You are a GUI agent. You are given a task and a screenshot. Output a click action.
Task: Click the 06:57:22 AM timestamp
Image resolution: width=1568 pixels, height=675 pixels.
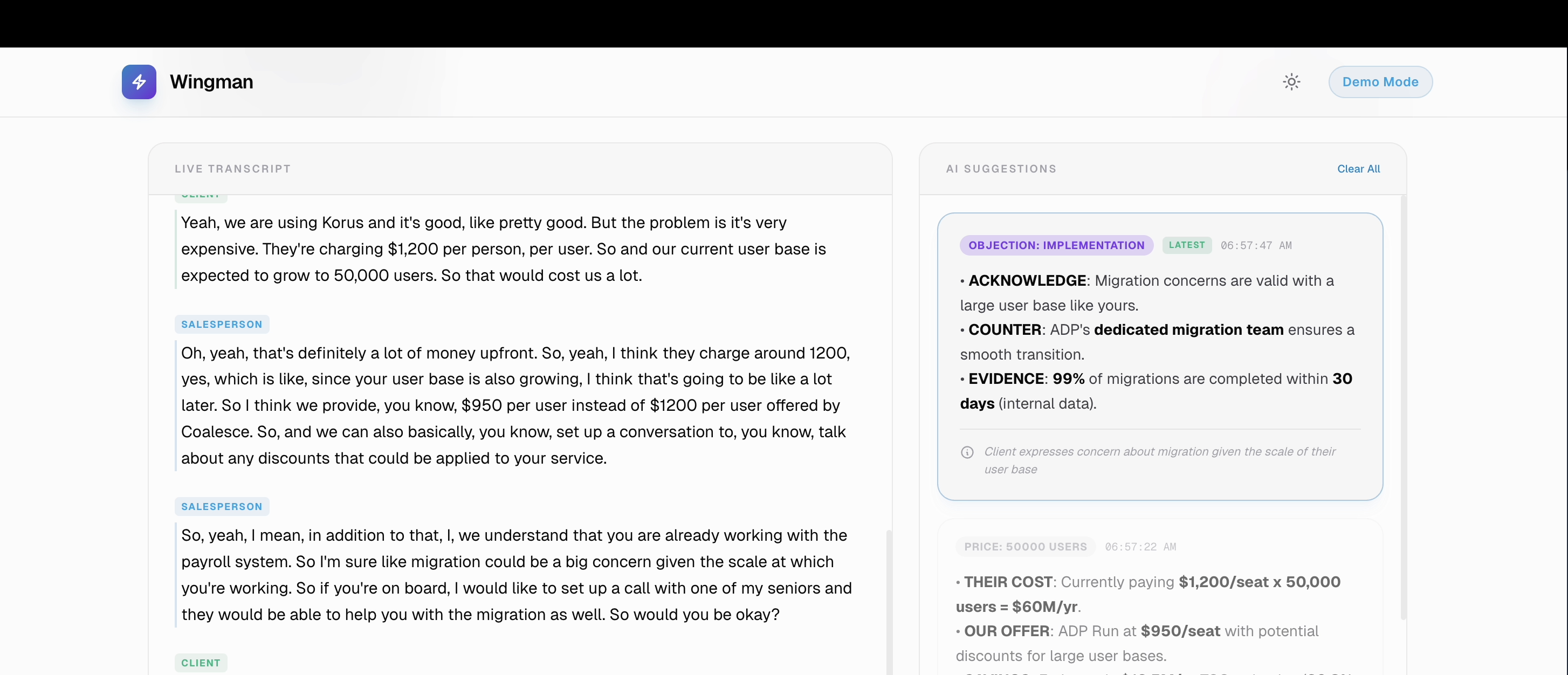click(x=1140, y=547)
